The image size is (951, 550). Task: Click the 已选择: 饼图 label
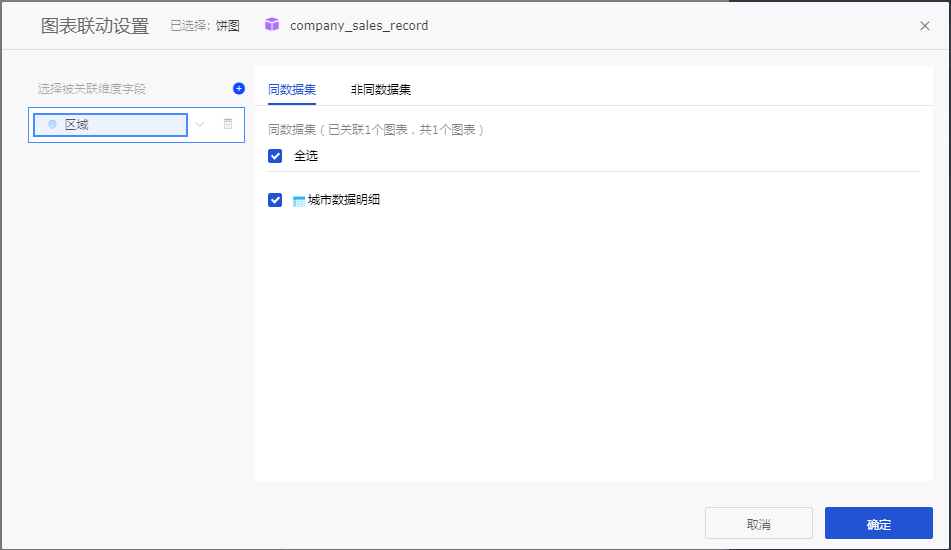(x=205, y=25)
